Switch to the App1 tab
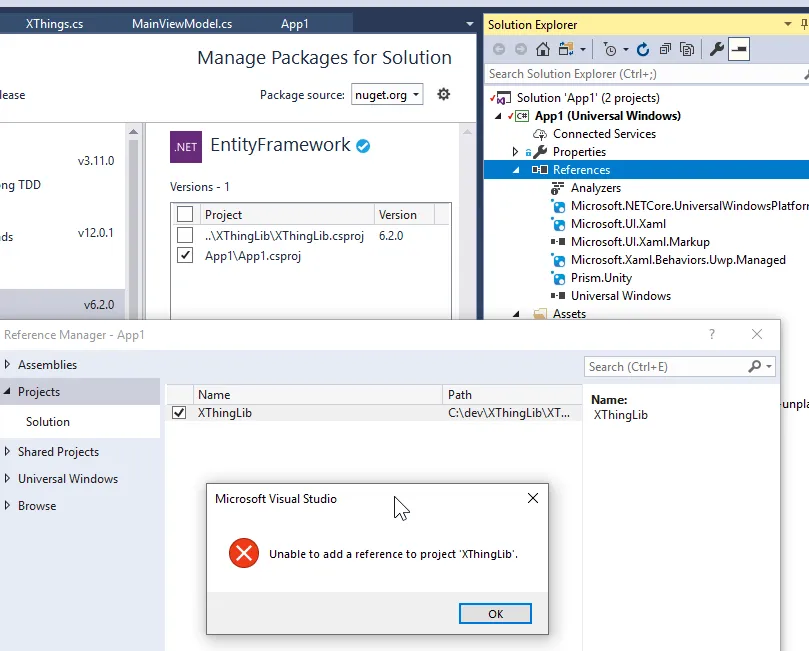This screenshot has width=809, height=651. pos(295,24)
